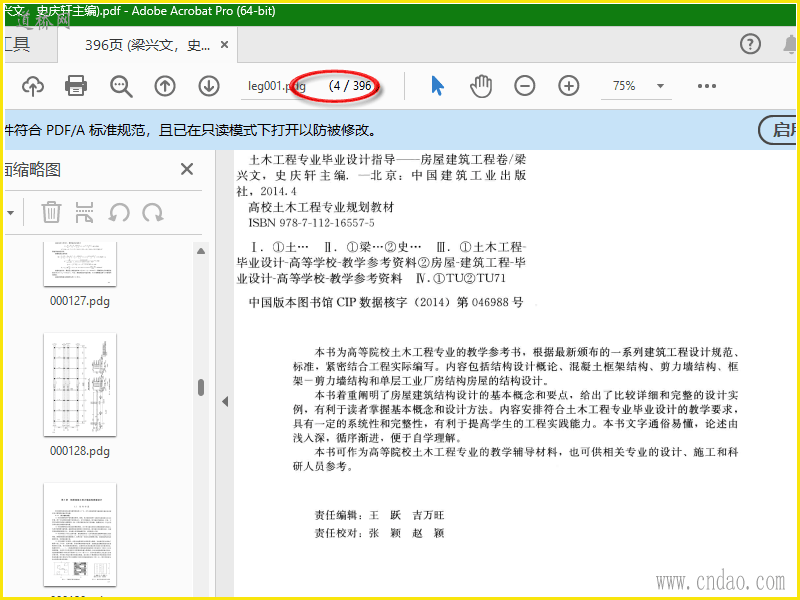Click the ISBN 978-7-112-16557-5 line

click(x=311, y=223)
